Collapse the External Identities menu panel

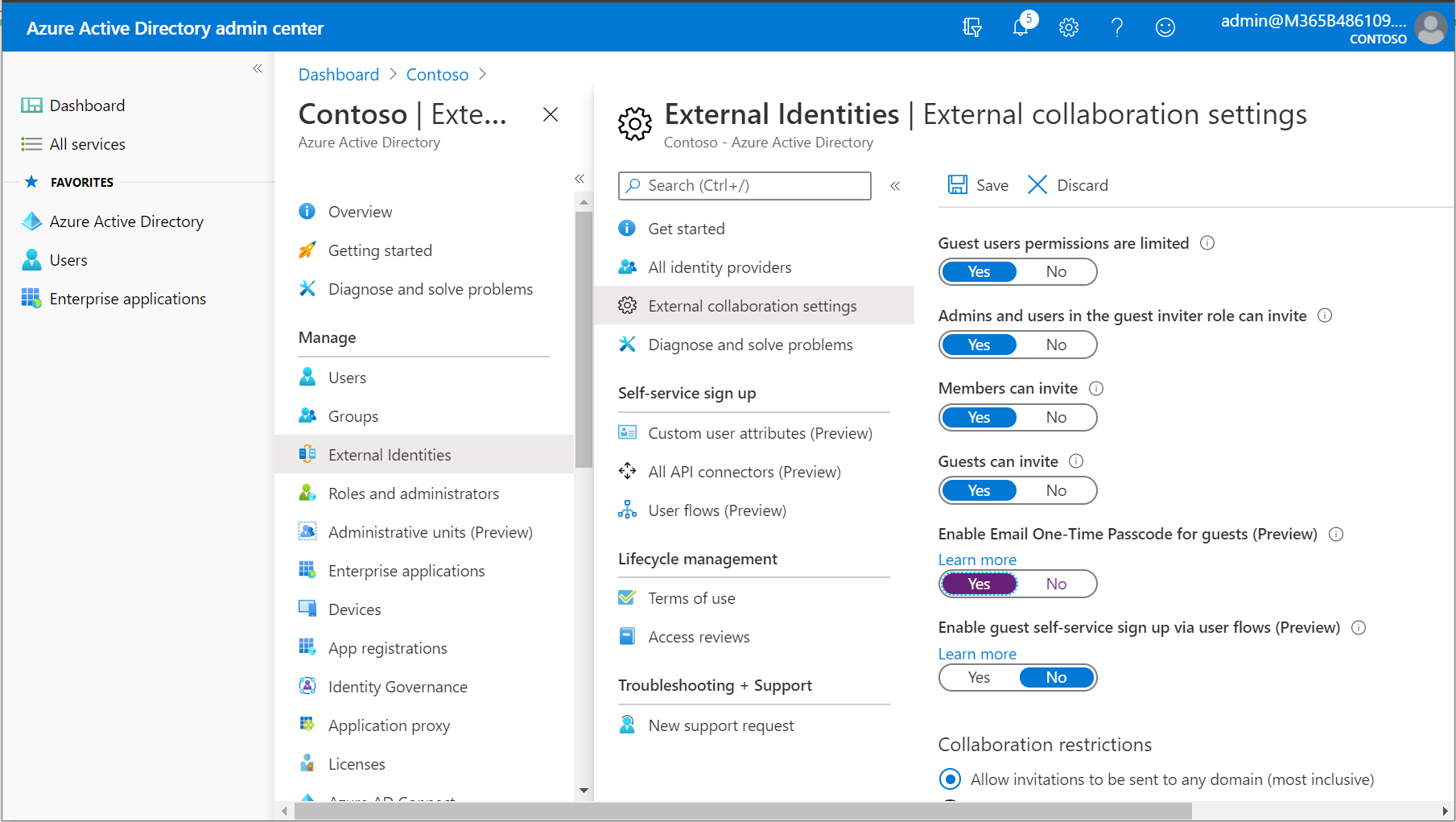pos(895,186)
